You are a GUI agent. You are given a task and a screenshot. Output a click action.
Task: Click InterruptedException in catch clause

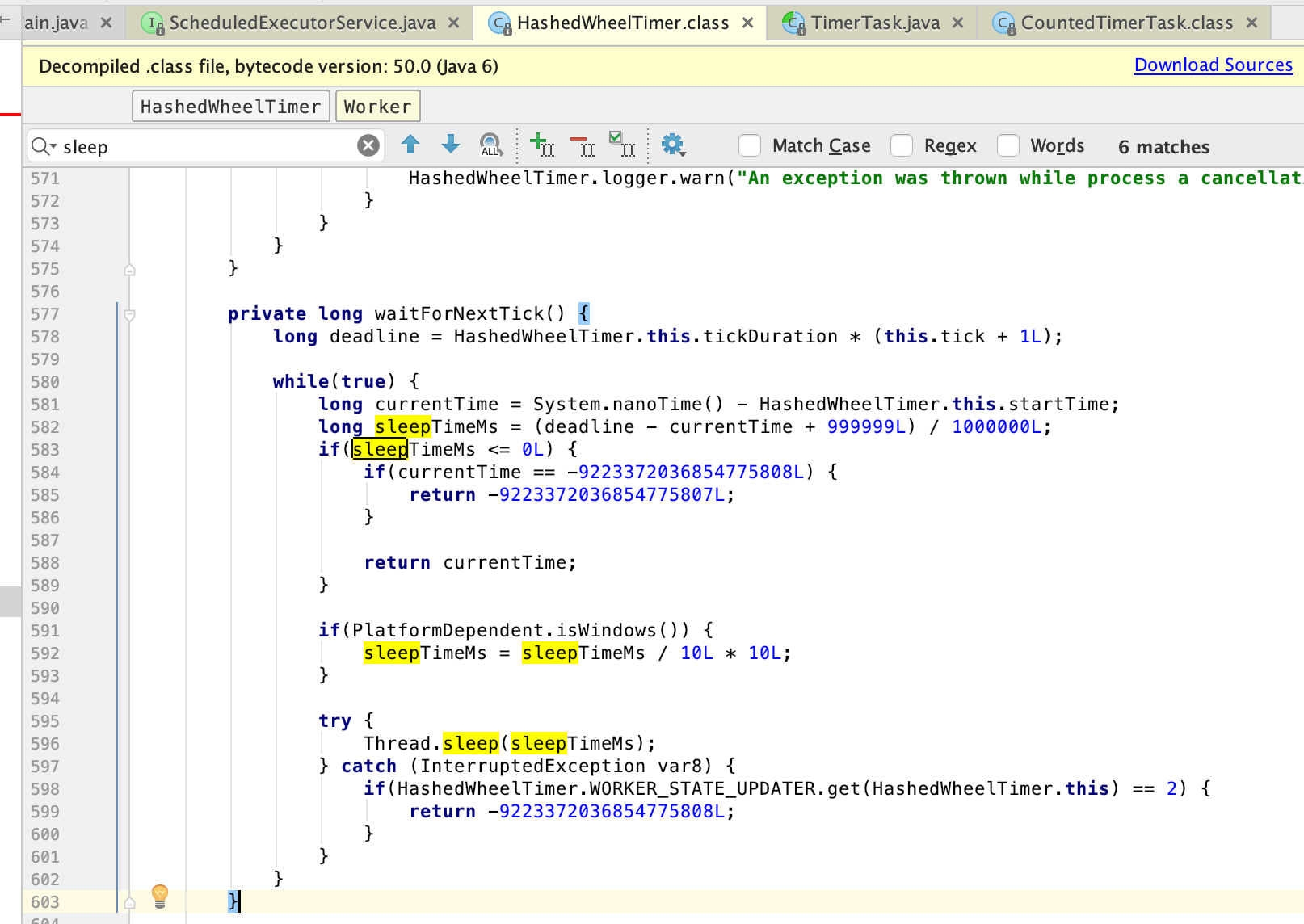coord(532,766)
